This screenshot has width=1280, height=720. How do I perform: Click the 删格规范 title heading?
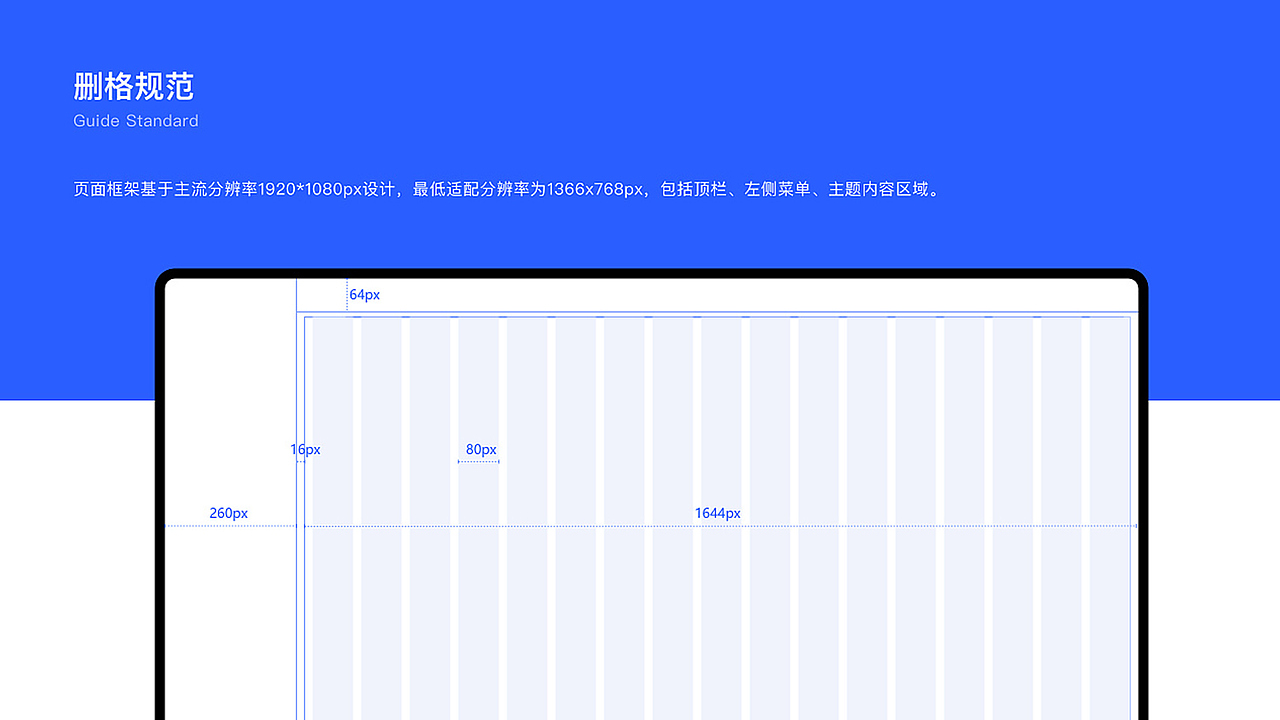tap(133, 88)
